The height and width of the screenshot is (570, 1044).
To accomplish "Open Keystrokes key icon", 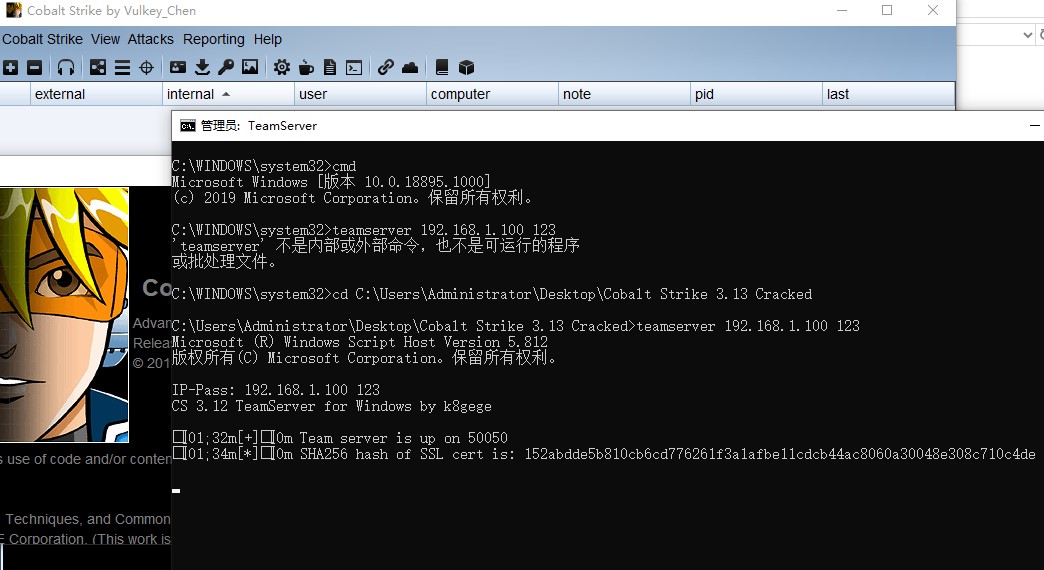I will pyautogui.click(x=226, y=67).
